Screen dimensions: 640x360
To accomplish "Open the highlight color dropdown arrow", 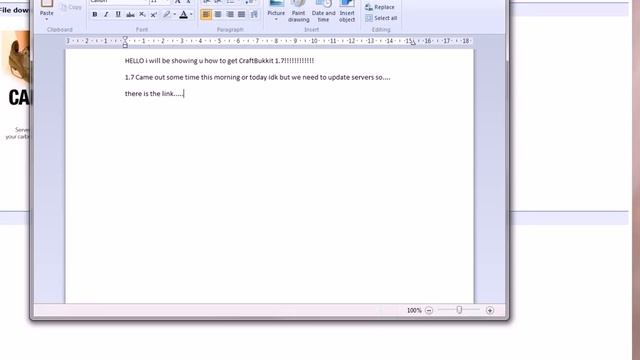I will coord(174,15).
